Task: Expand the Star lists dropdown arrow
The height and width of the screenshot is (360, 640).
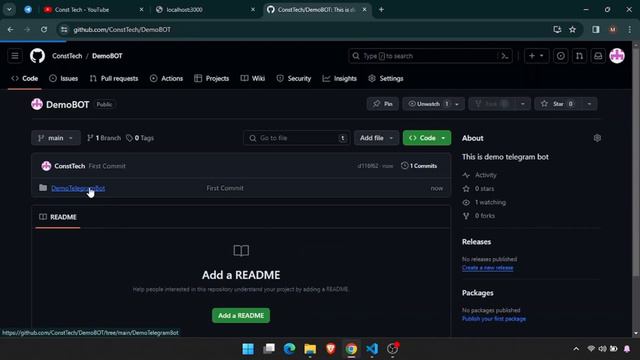Action: pos(589,104)
